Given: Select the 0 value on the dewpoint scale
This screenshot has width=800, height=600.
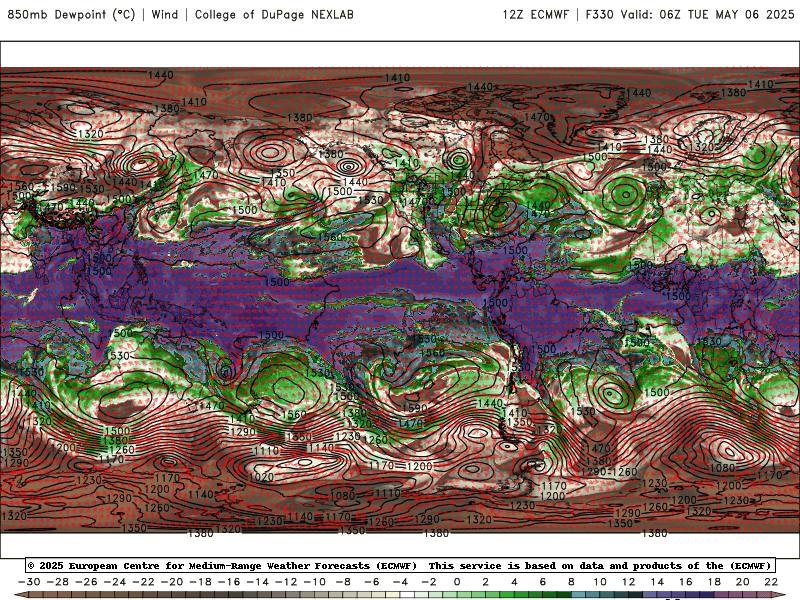Looking at the screenshot, I should [x=457, y=582].
